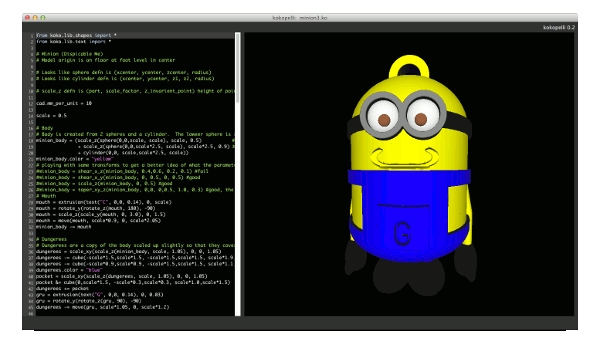This screenshot has width=600, height=360.
Task: Click the comment '# Minion (Dispicable Me)'
Action: pos(70,54)
